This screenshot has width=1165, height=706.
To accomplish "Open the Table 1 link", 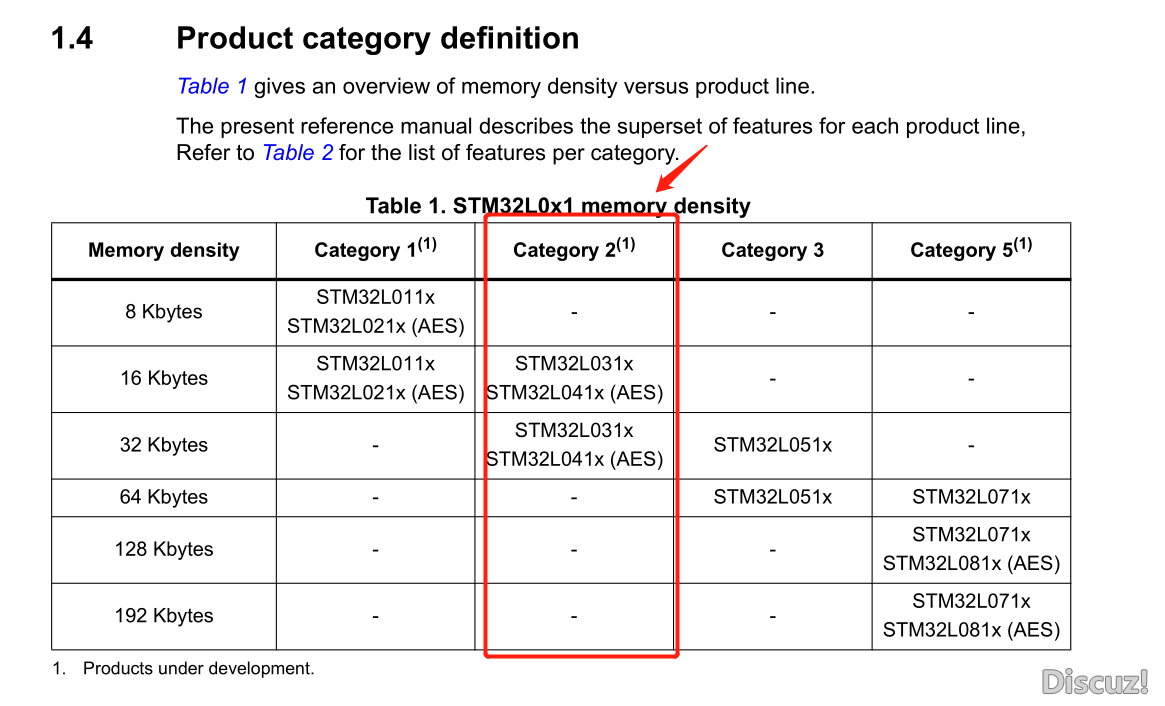I will click(212, 86).
